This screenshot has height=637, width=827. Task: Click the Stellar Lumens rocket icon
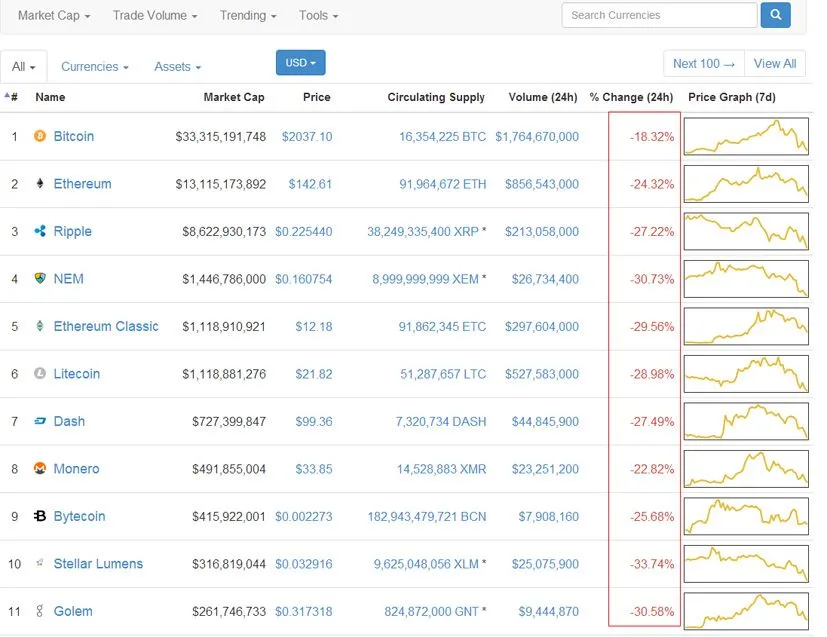point(40,563)
